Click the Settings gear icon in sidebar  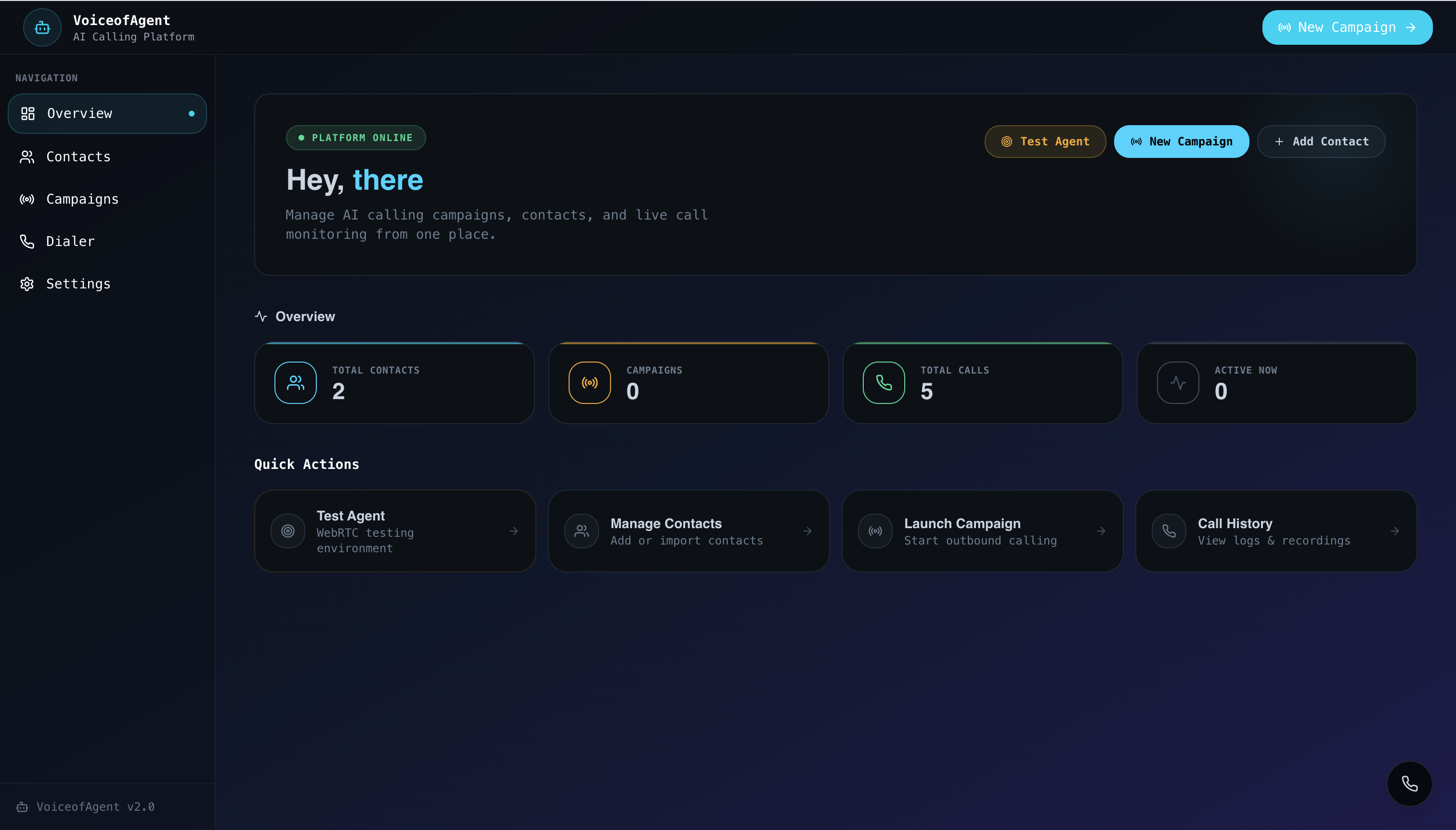point(27,284)
